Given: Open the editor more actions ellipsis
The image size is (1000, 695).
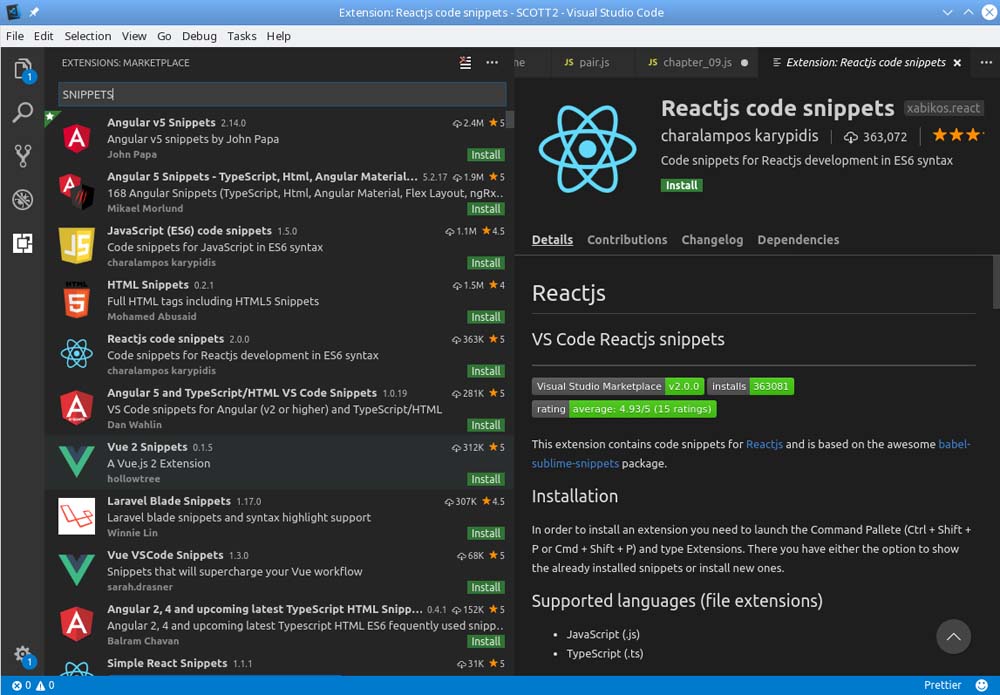Looking at the screenshot, I should click(981, 63).
